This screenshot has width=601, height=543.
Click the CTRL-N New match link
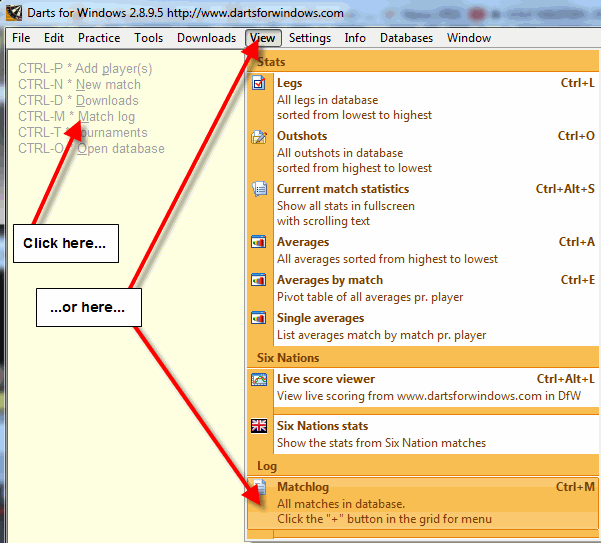(79, 85)
